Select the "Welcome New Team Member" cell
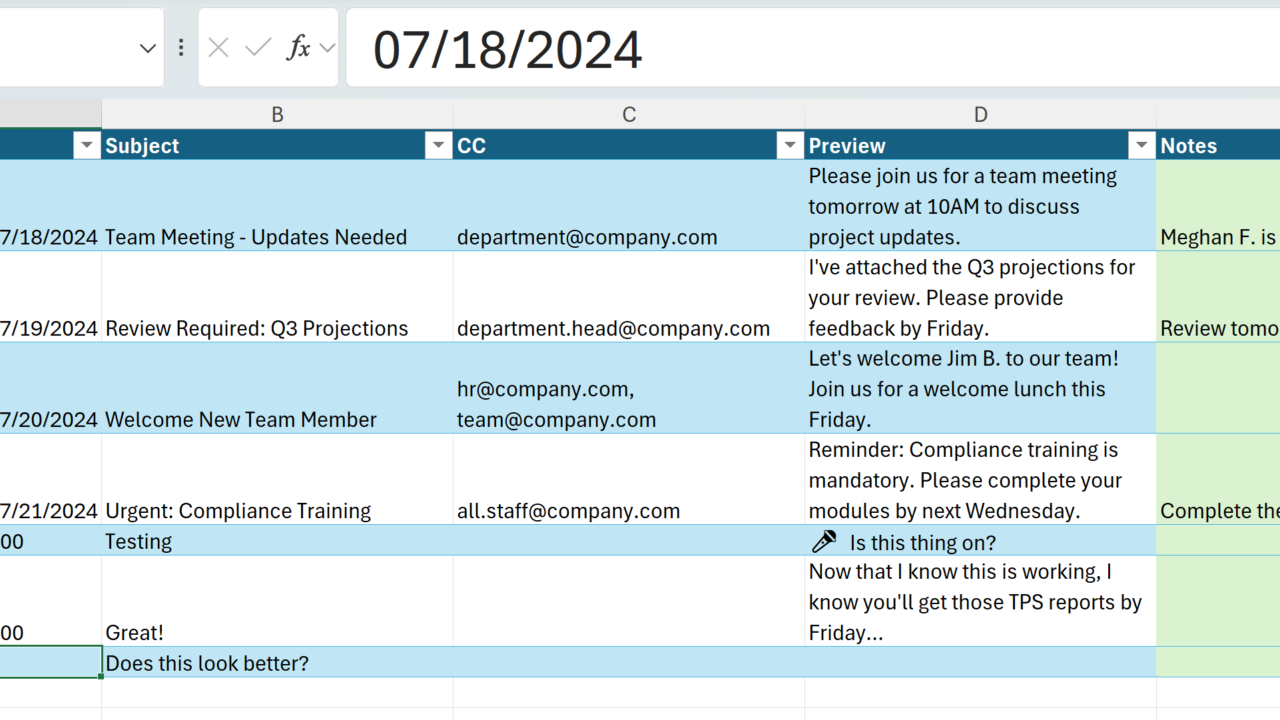This screenshot has height=720, width=1280. coord(241,419)
